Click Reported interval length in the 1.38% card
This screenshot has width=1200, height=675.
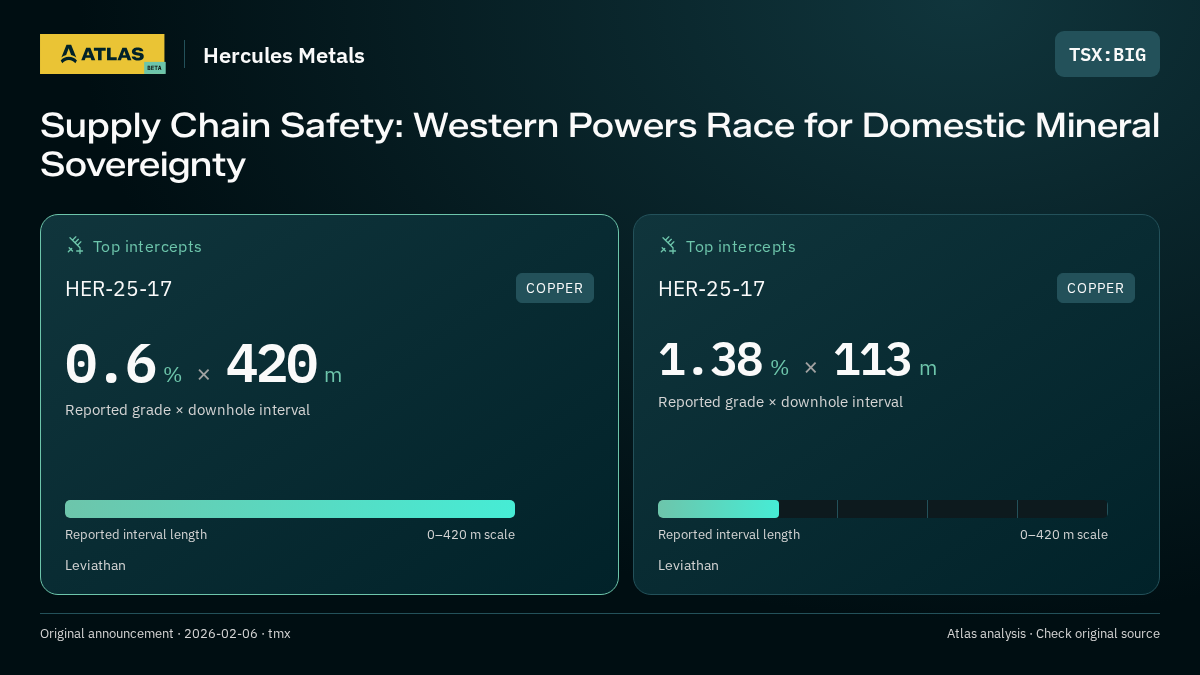tap(729, 534)
